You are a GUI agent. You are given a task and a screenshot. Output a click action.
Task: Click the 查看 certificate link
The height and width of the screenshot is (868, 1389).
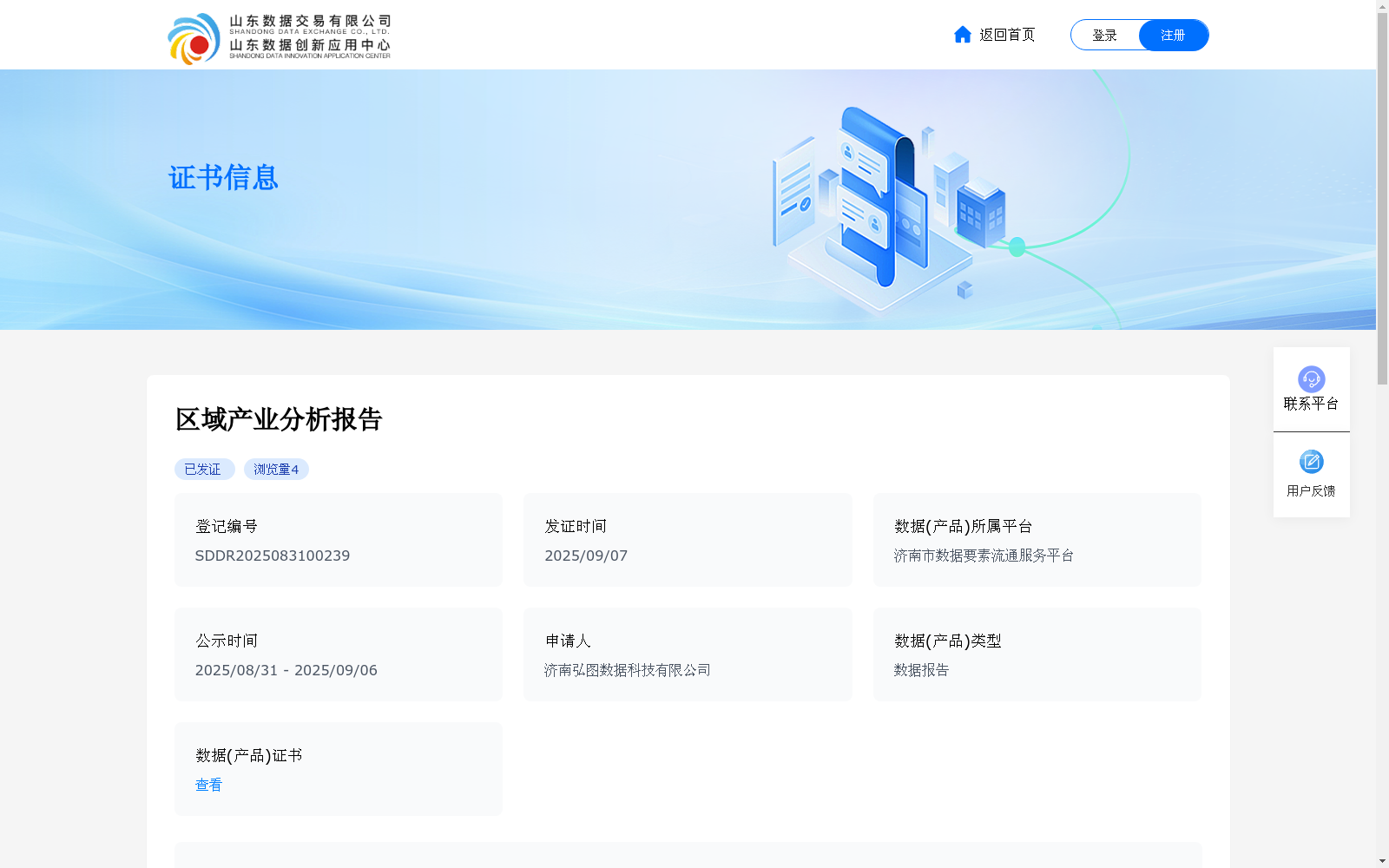[208, 785]
